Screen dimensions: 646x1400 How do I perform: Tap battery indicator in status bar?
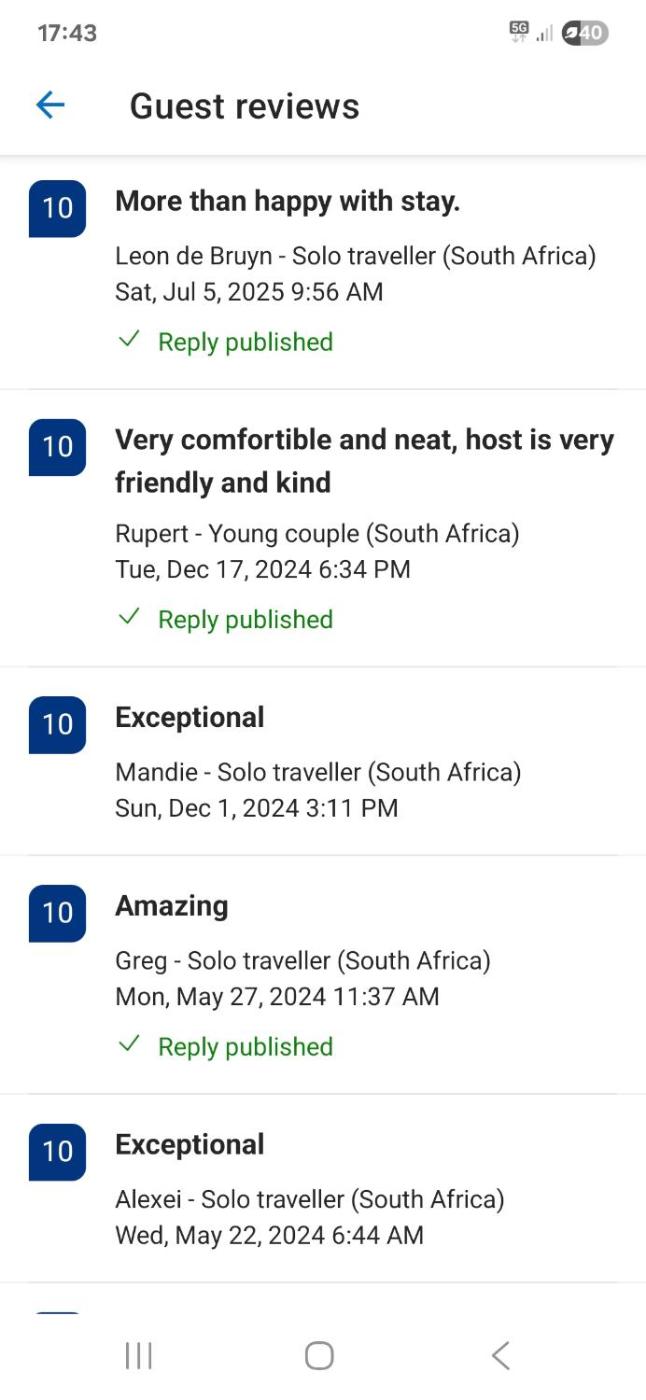[585, 33]
